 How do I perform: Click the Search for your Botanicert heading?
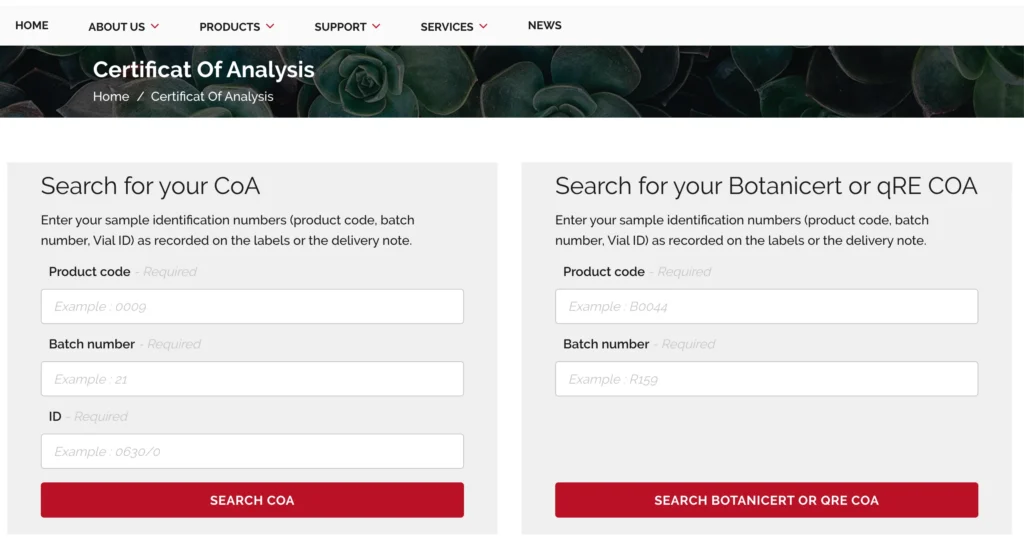765,186
